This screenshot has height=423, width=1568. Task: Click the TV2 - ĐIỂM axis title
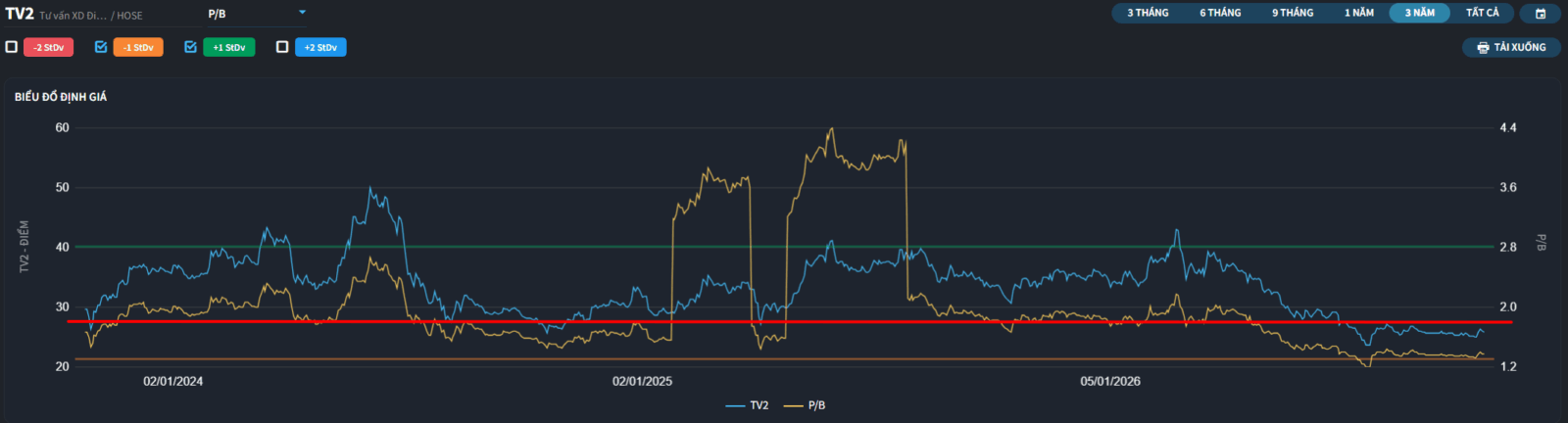coord(24,246)
